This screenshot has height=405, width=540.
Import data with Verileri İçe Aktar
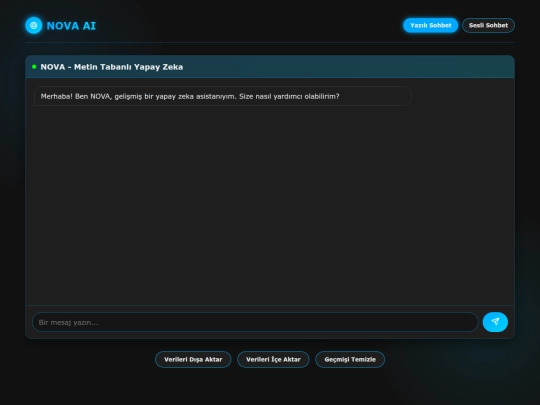click(x=273, y=360)
